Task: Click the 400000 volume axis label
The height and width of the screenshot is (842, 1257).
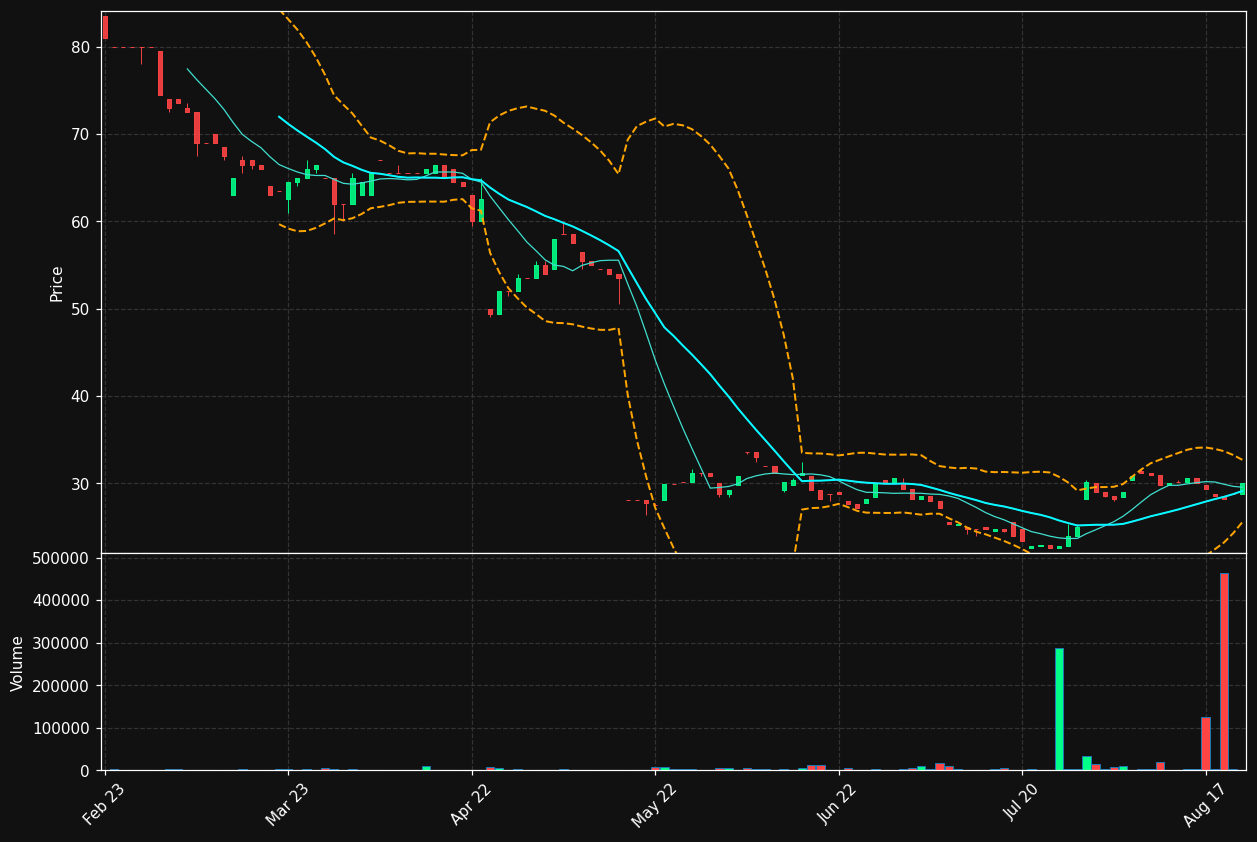Action: pyautogui.click(x=61, y=601)
